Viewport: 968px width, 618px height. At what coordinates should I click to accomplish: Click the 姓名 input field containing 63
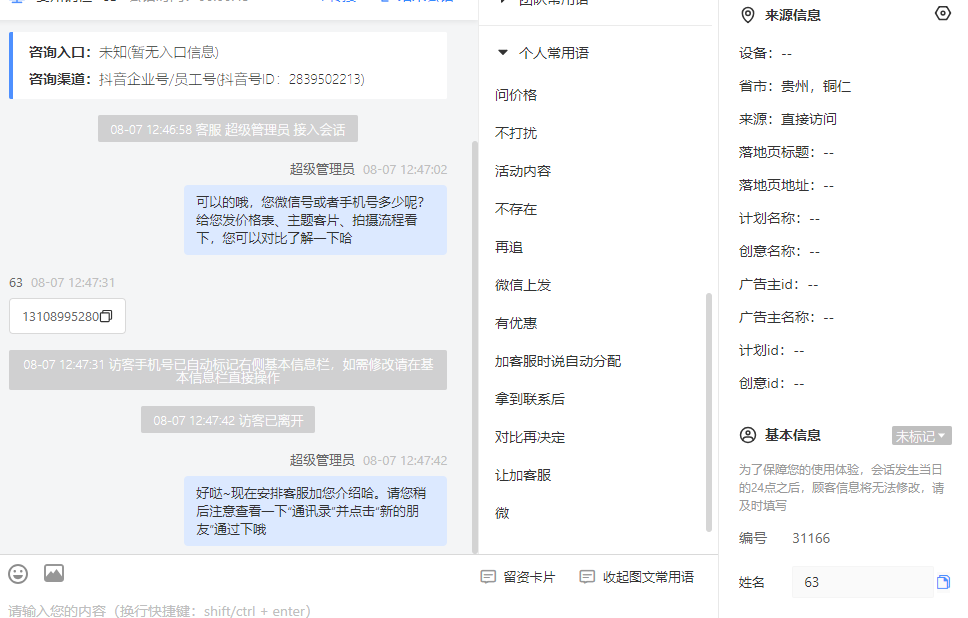862,582
